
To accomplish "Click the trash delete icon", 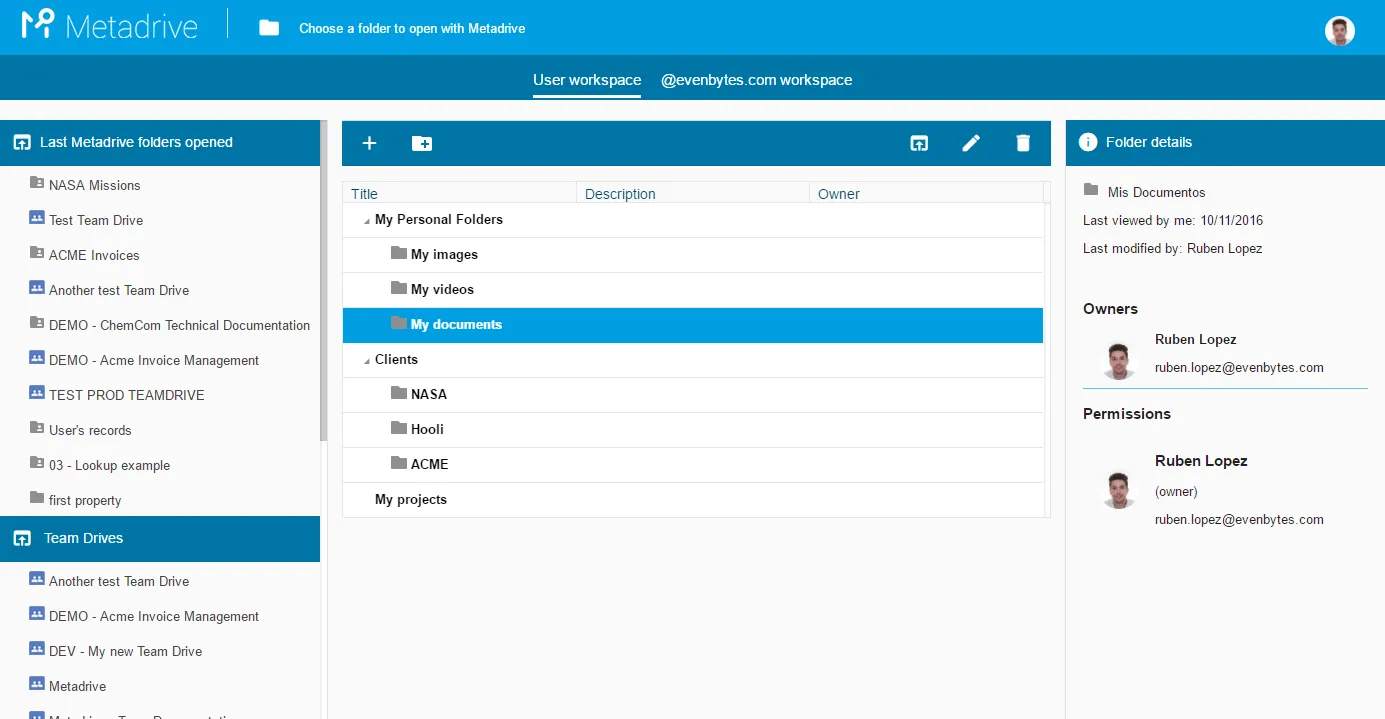I will click(1023, 143).
